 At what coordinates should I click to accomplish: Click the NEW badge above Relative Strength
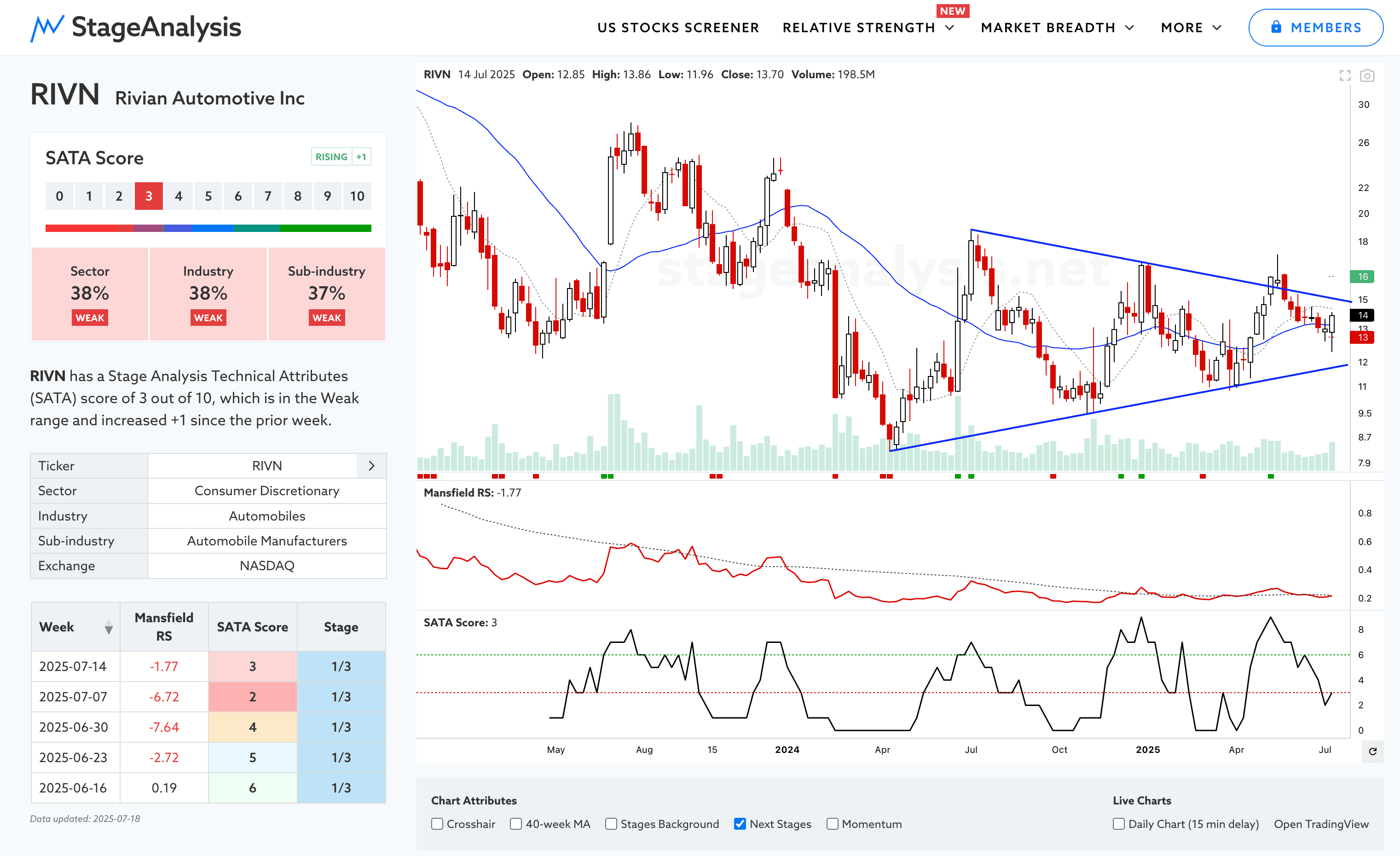point(952,11)
